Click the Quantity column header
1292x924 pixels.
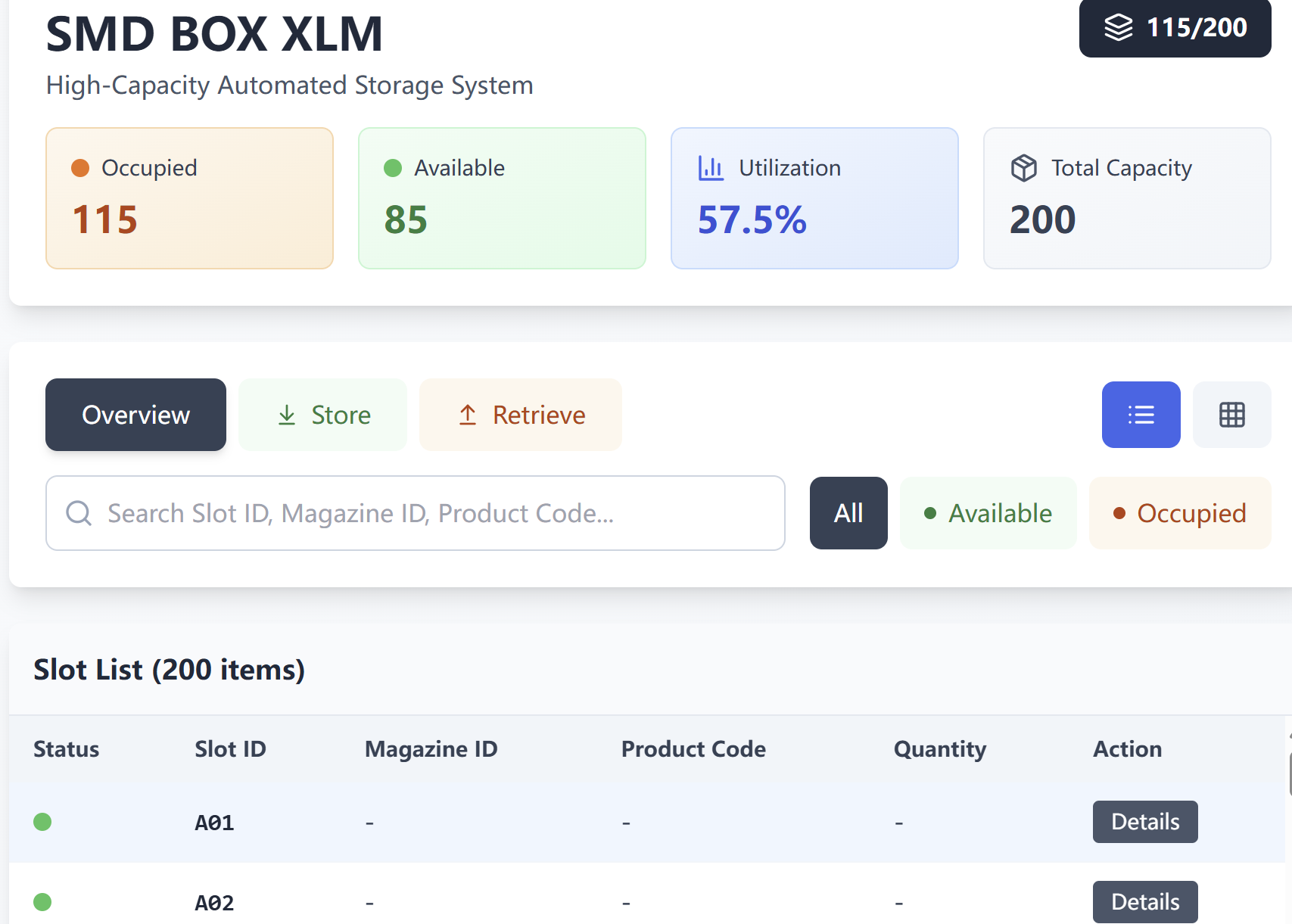[x=939, y=749]
